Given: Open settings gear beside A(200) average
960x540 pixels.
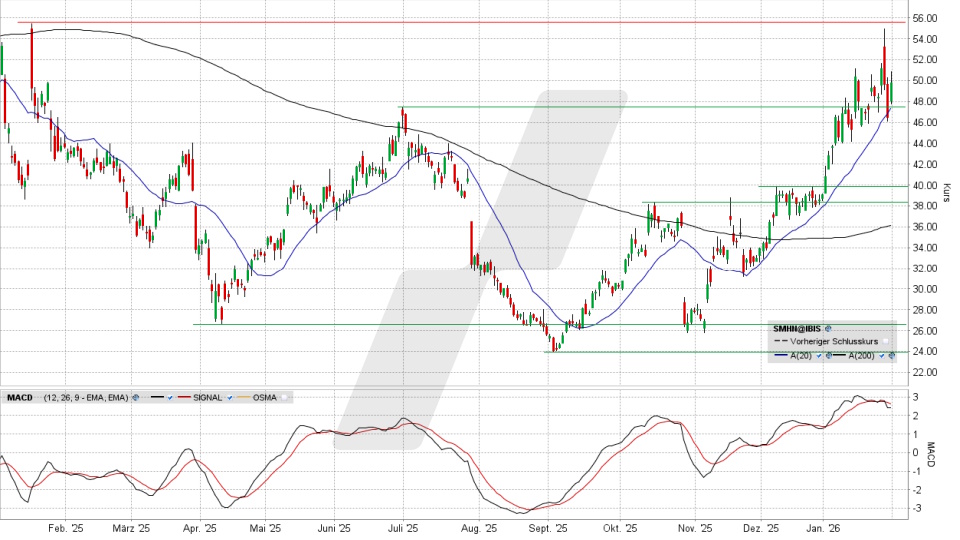Looking at the screenshot, I should [891, 355].
